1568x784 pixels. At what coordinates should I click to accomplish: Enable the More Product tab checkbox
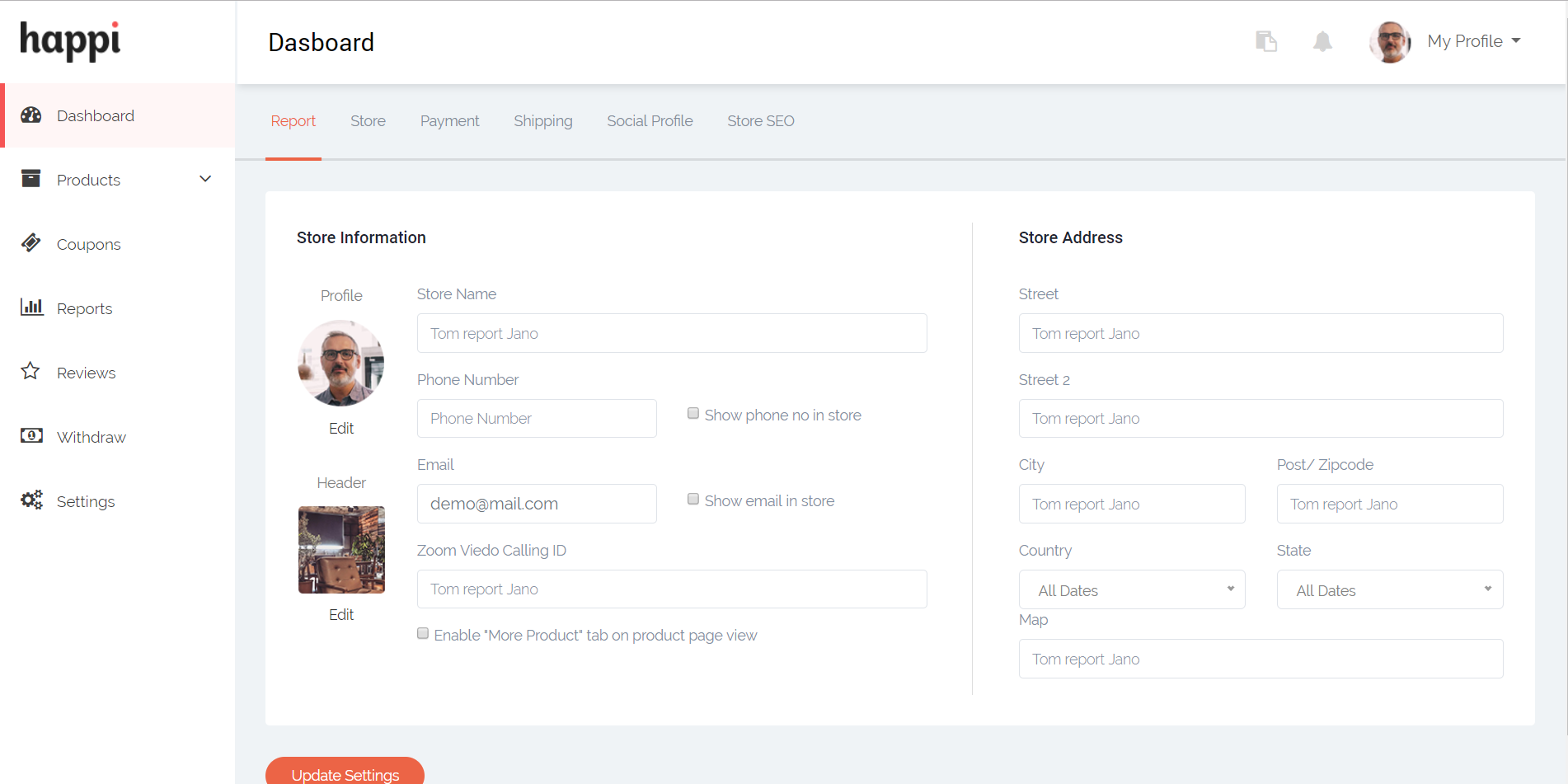click(x=423, y=634)
